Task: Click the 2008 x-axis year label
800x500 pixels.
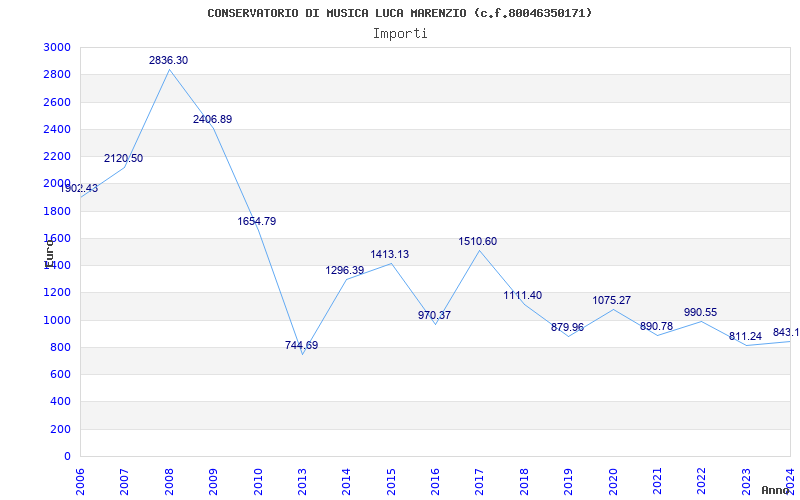Action: [x=169, y=480]
